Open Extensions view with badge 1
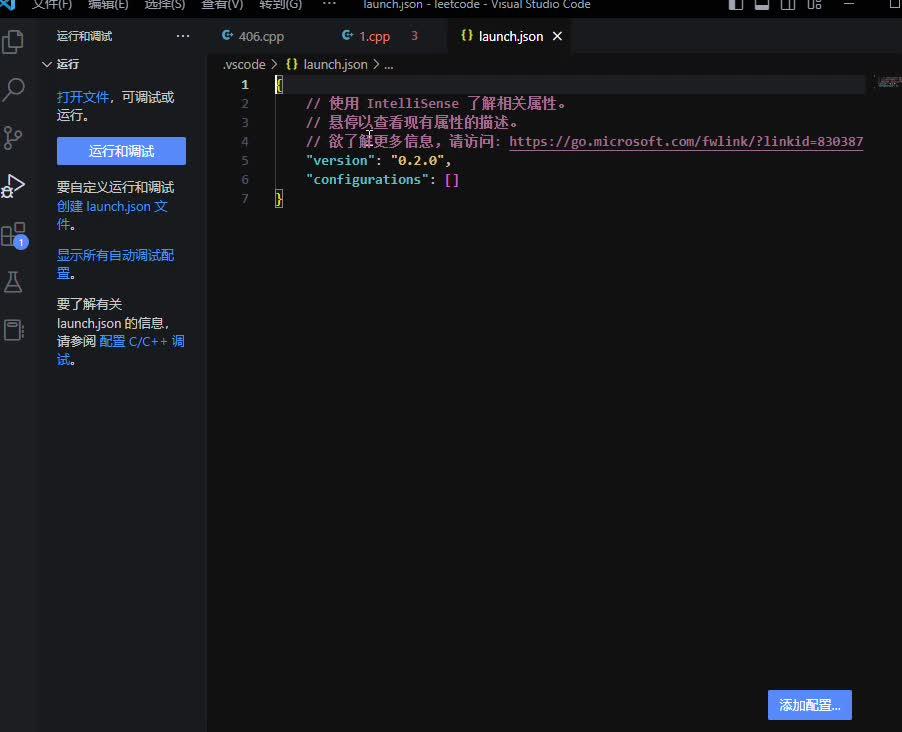This screenshot has width=902, height=732. click(x=14, y=235)
